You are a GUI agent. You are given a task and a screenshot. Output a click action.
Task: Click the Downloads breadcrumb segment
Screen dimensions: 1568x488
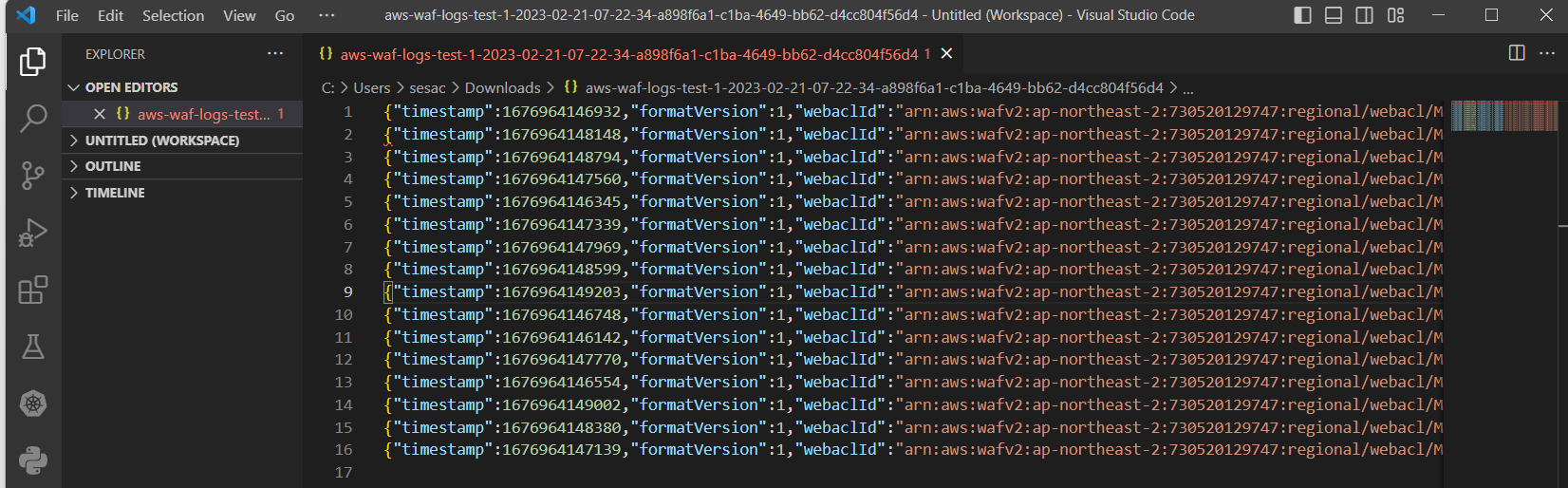502,87
